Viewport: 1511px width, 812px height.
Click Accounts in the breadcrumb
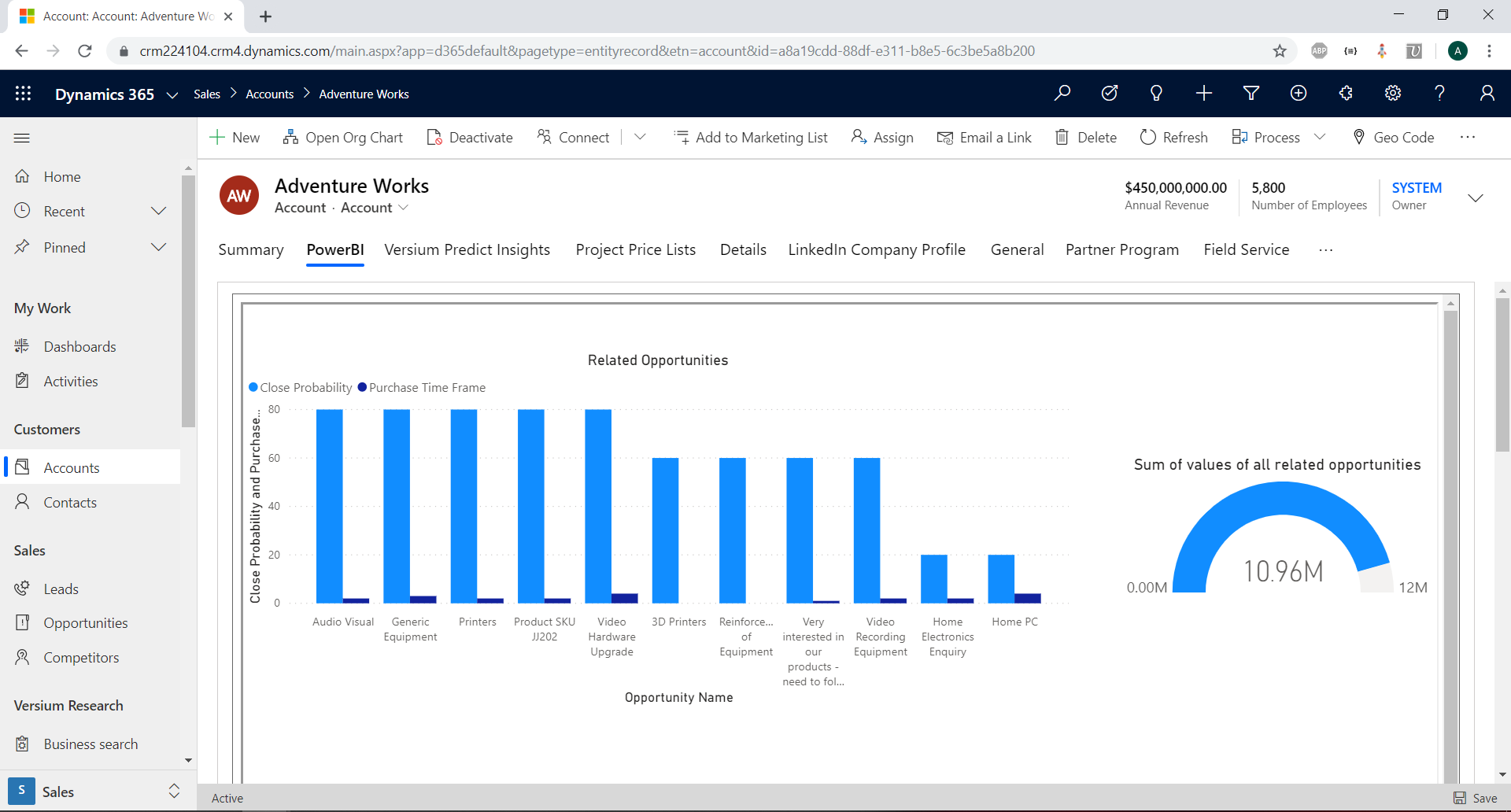click(270, 94)
